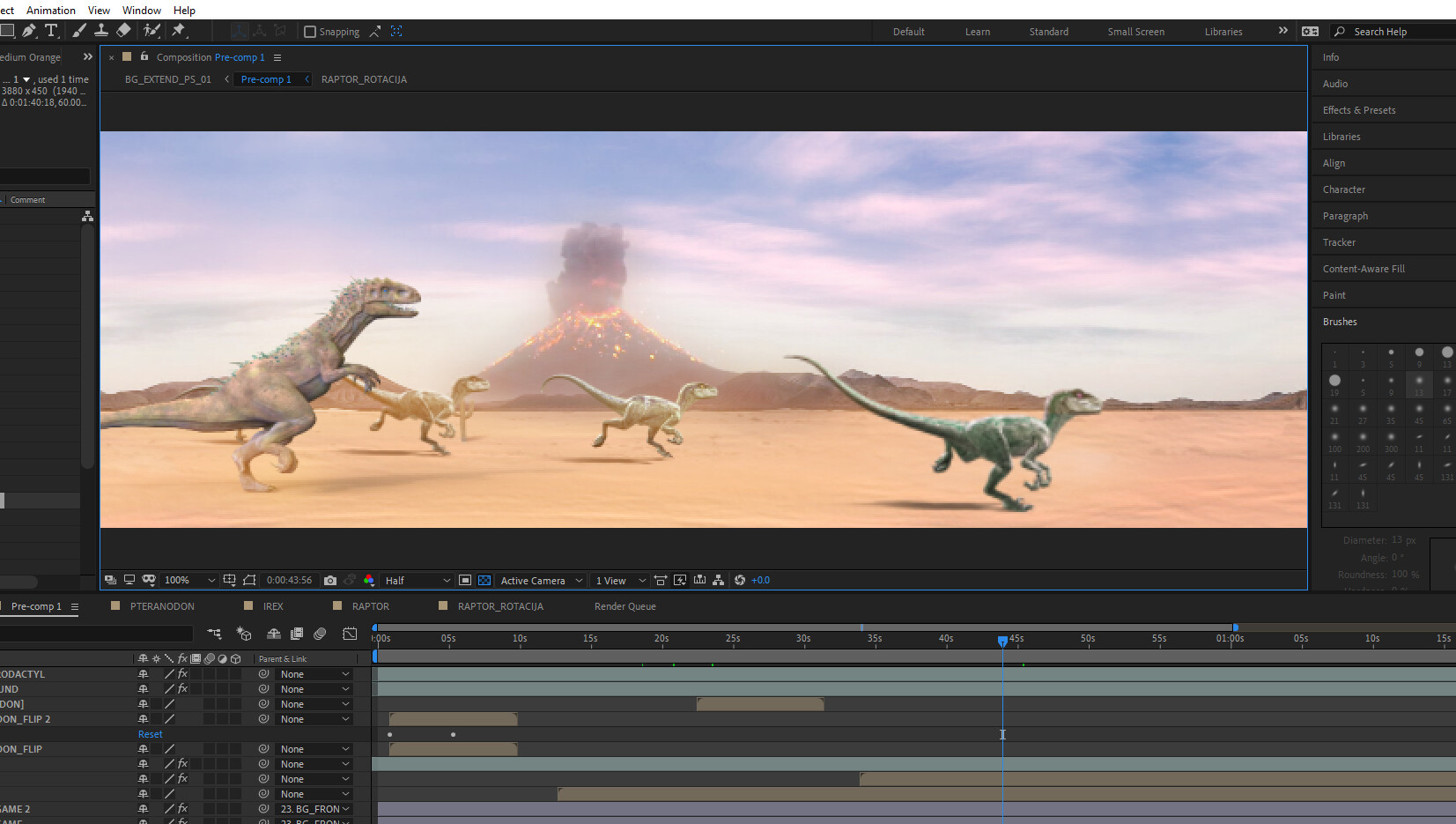Image resolution: width=1456 pixels, height=824 pixels.
Task: Open the Content-Aware Fill panel
Action: (x=1363, y=269)
